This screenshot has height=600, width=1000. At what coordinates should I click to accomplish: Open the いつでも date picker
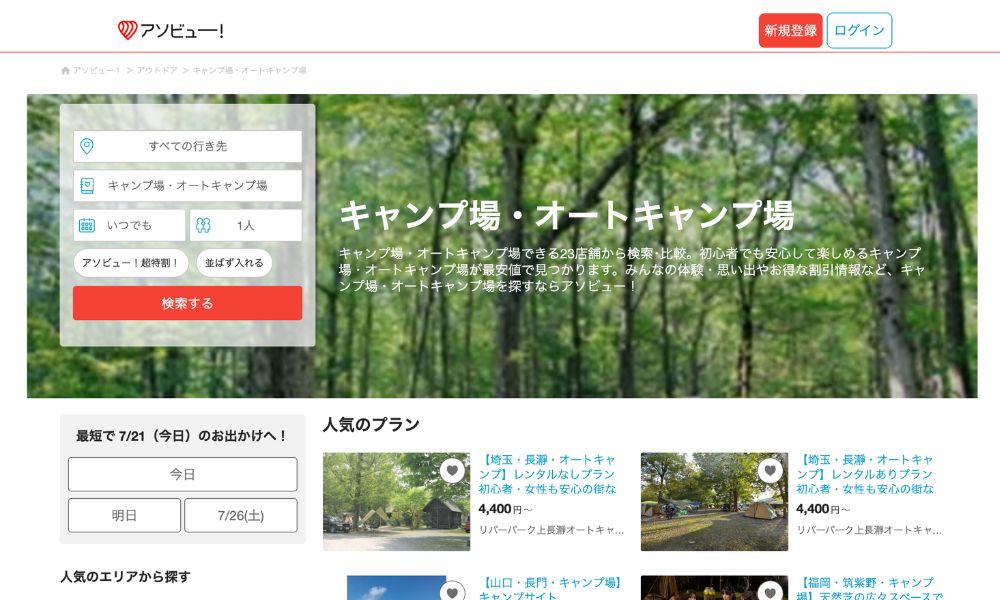(130, 225)
